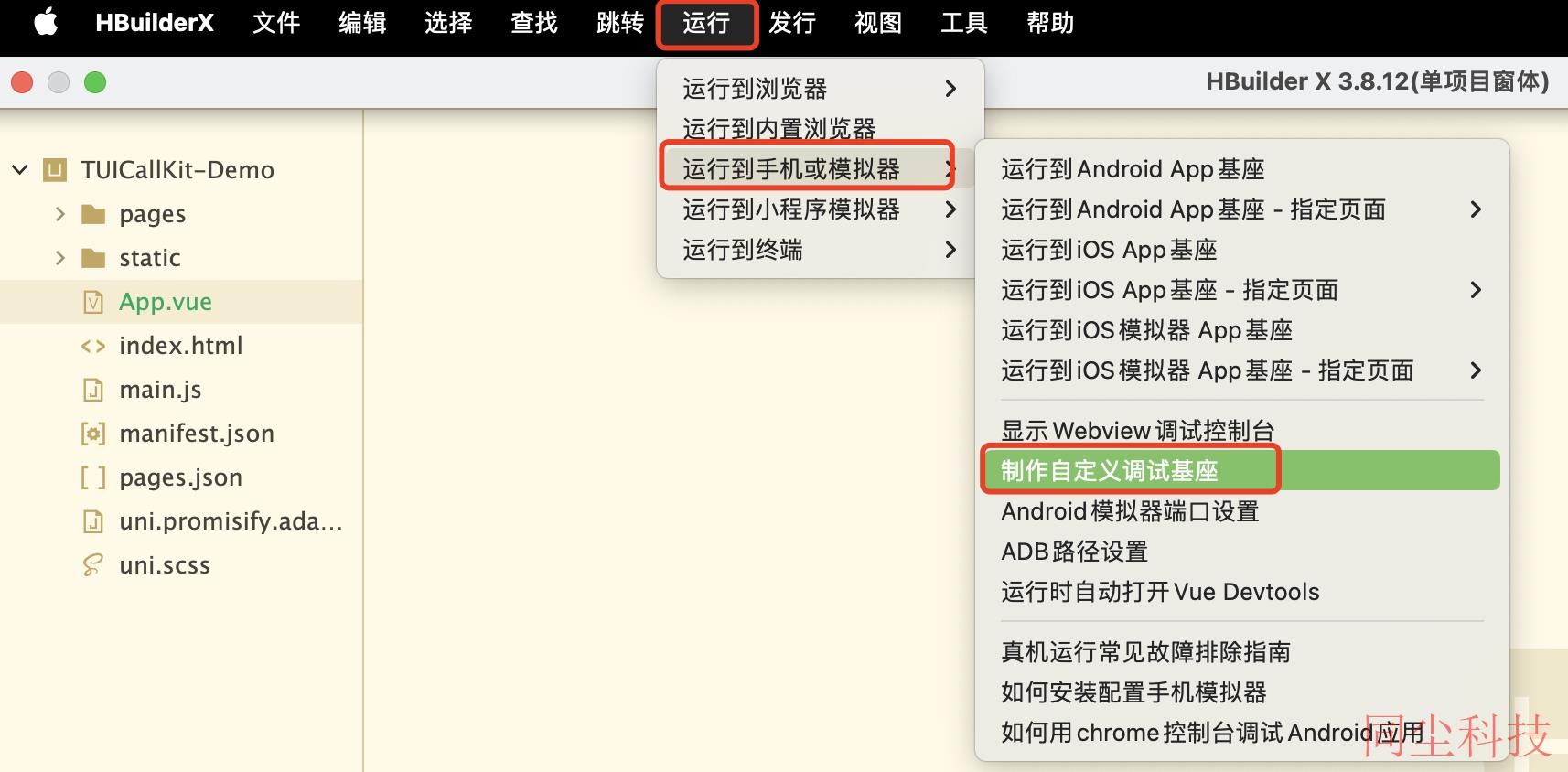Select the static folder label

click(150, 258)
